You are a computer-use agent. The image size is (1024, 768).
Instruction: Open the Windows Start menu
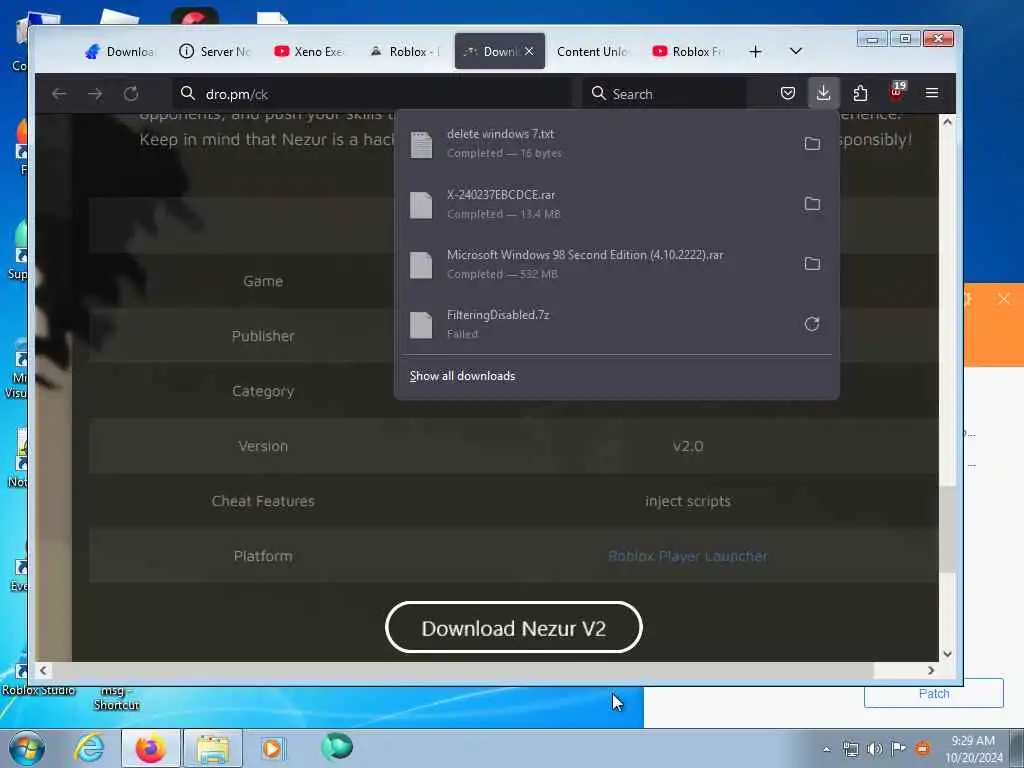coord(27,748)
